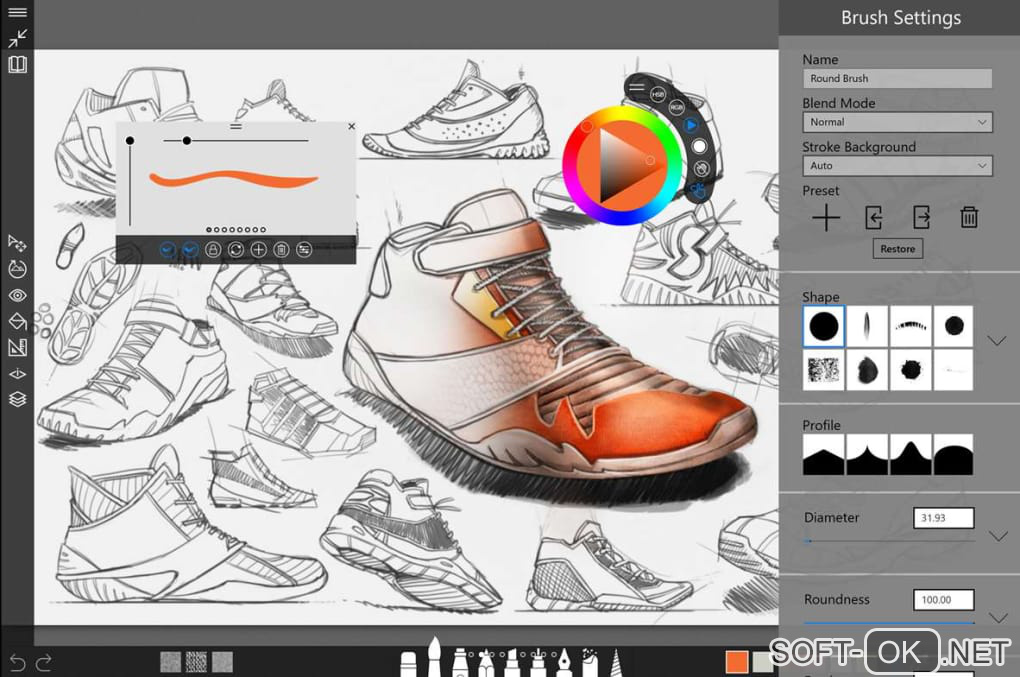Select the first brush Profile curve

824,455
